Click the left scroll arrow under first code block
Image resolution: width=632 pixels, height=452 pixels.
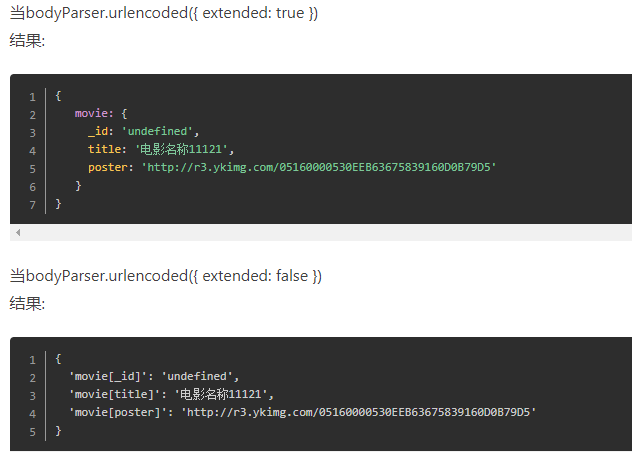[18, 232]
